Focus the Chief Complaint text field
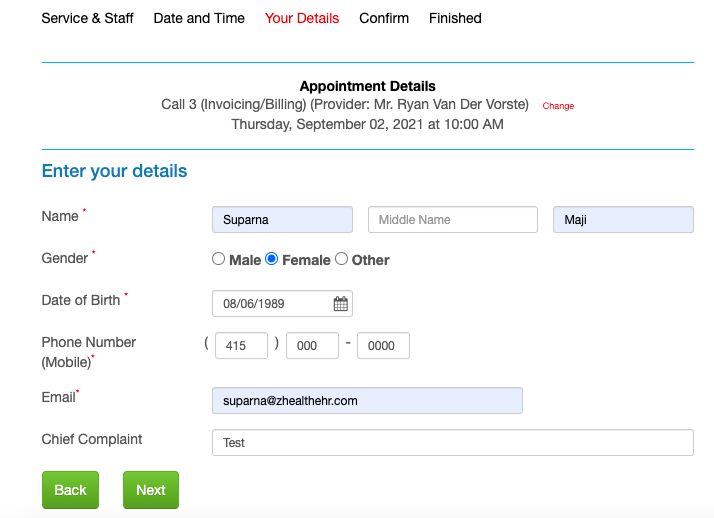 (x=453, y=442)
